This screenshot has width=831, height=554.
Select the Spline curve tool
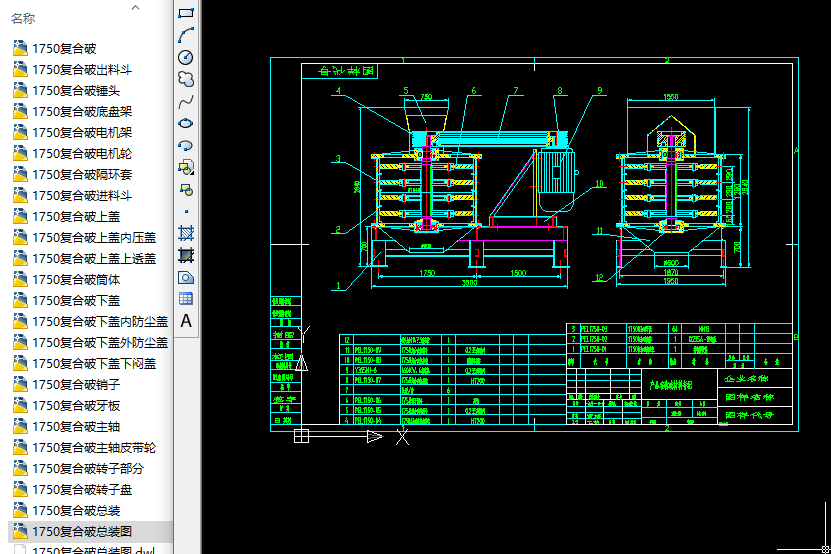click(x=186, y=101)
